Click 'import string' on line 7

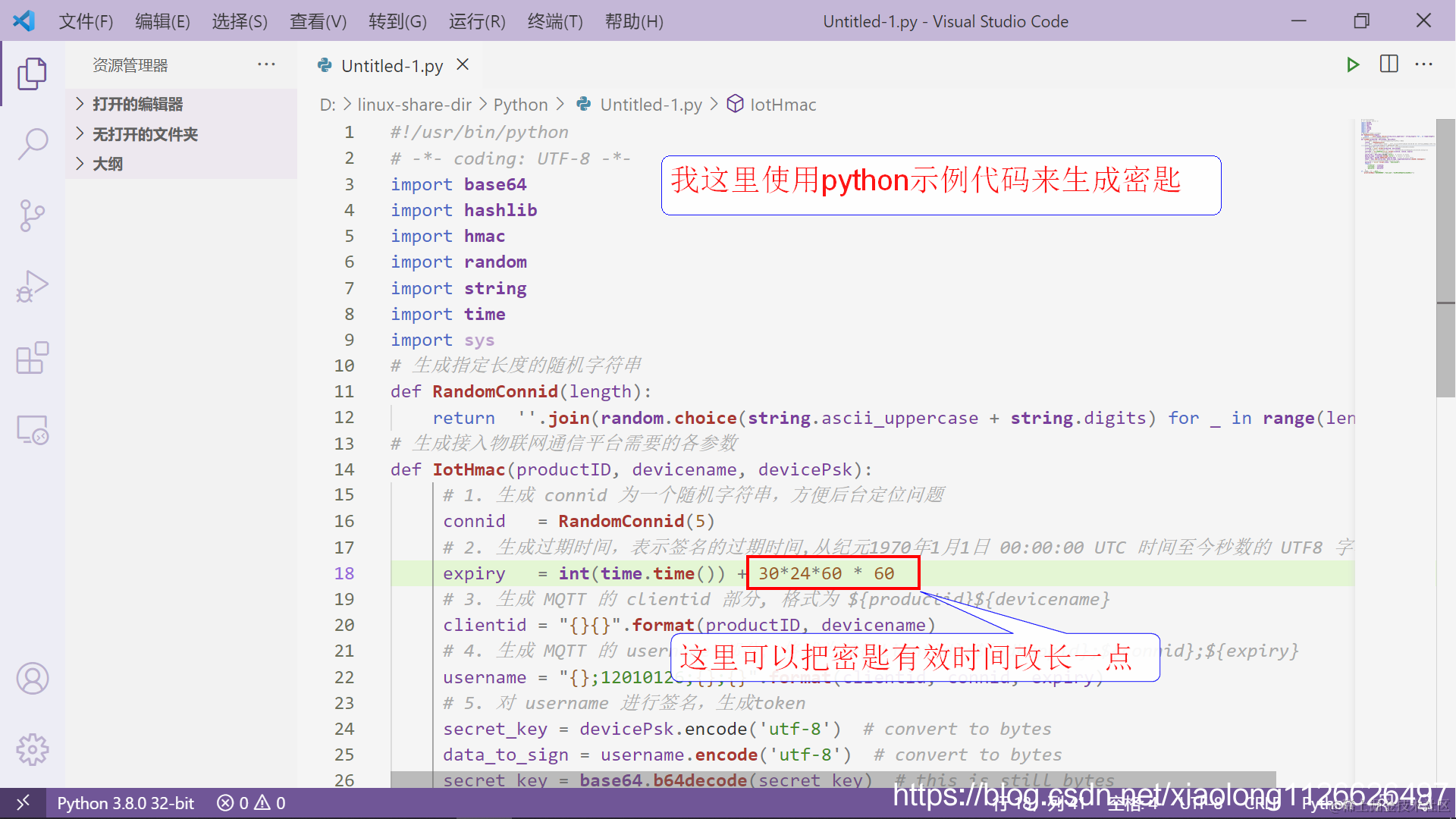tap(458, 288)
